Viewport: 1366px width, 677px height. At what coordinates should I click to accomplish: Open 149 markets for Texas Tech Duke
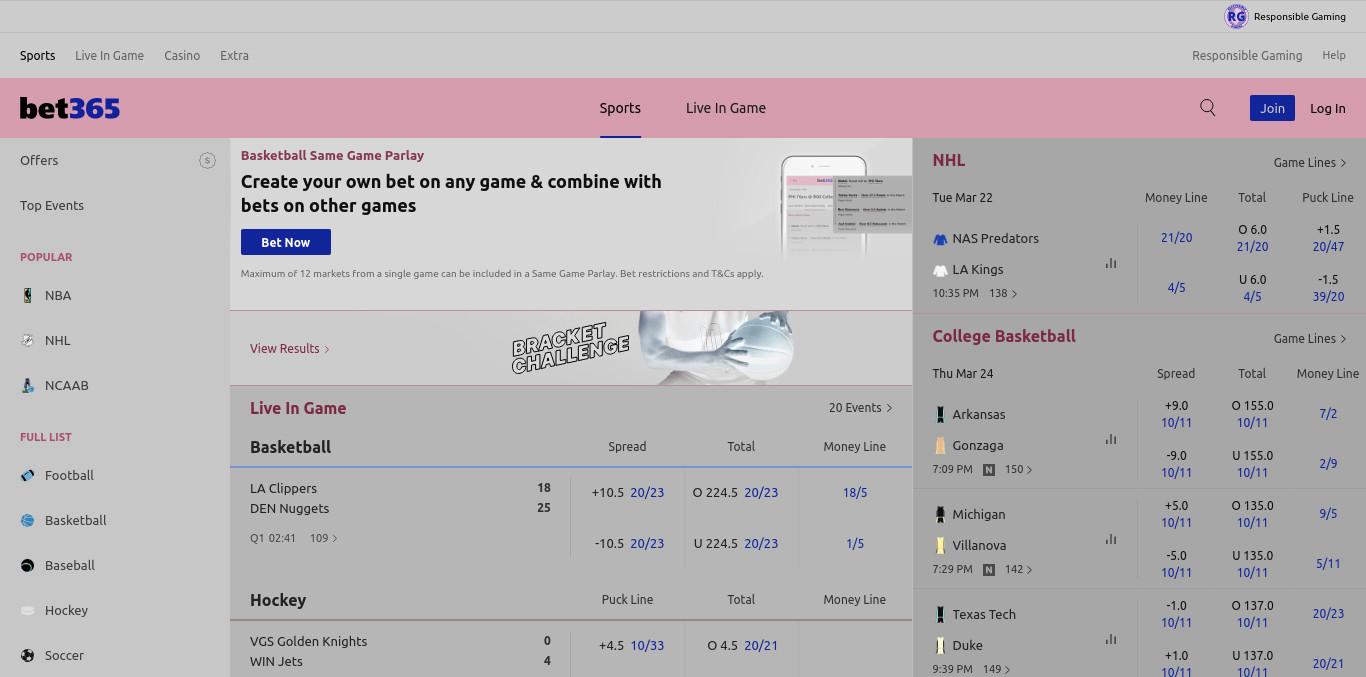(997, 669)
